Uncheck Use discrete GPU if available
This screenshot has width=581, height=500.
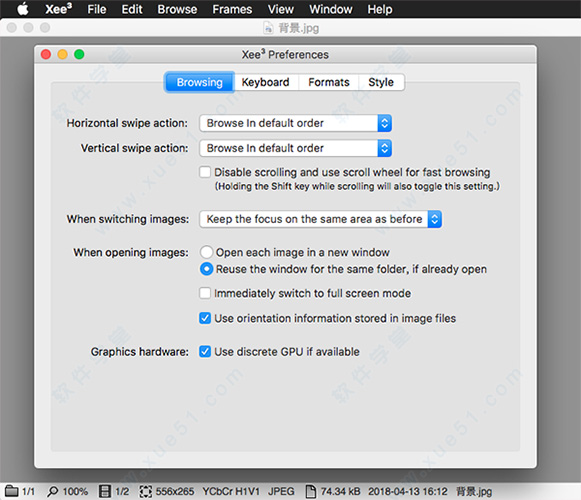tap(205, 351)
